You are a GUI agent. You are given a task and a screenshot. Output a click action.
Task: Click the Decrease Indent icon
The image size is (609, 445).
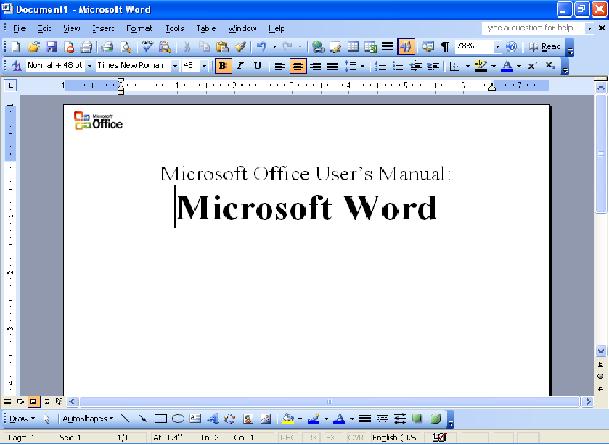[x=415, y=66]
